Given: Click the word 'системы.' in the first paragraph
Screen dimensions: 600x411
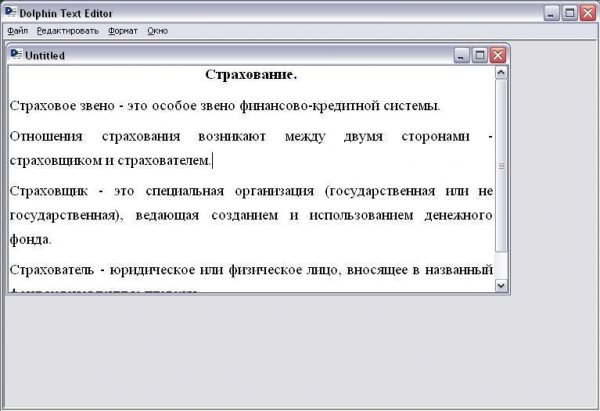Looking at the screenshot, I should coord(412,106).
